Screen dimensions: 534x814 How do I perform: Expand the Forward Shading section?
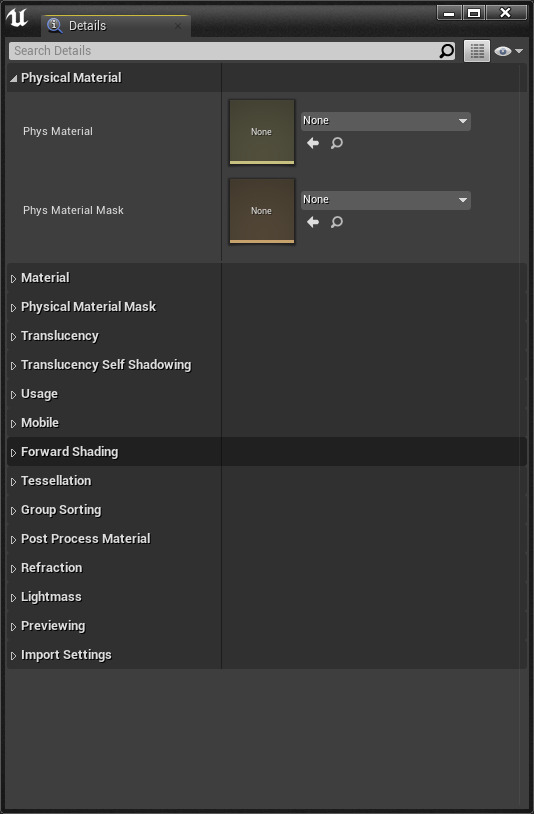[x=13, y=453]
